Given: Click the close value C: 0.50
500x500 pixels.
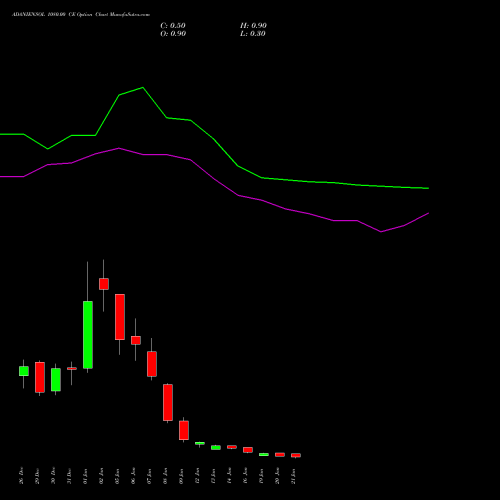Looking at the screenshot, I should coord(173,26).
